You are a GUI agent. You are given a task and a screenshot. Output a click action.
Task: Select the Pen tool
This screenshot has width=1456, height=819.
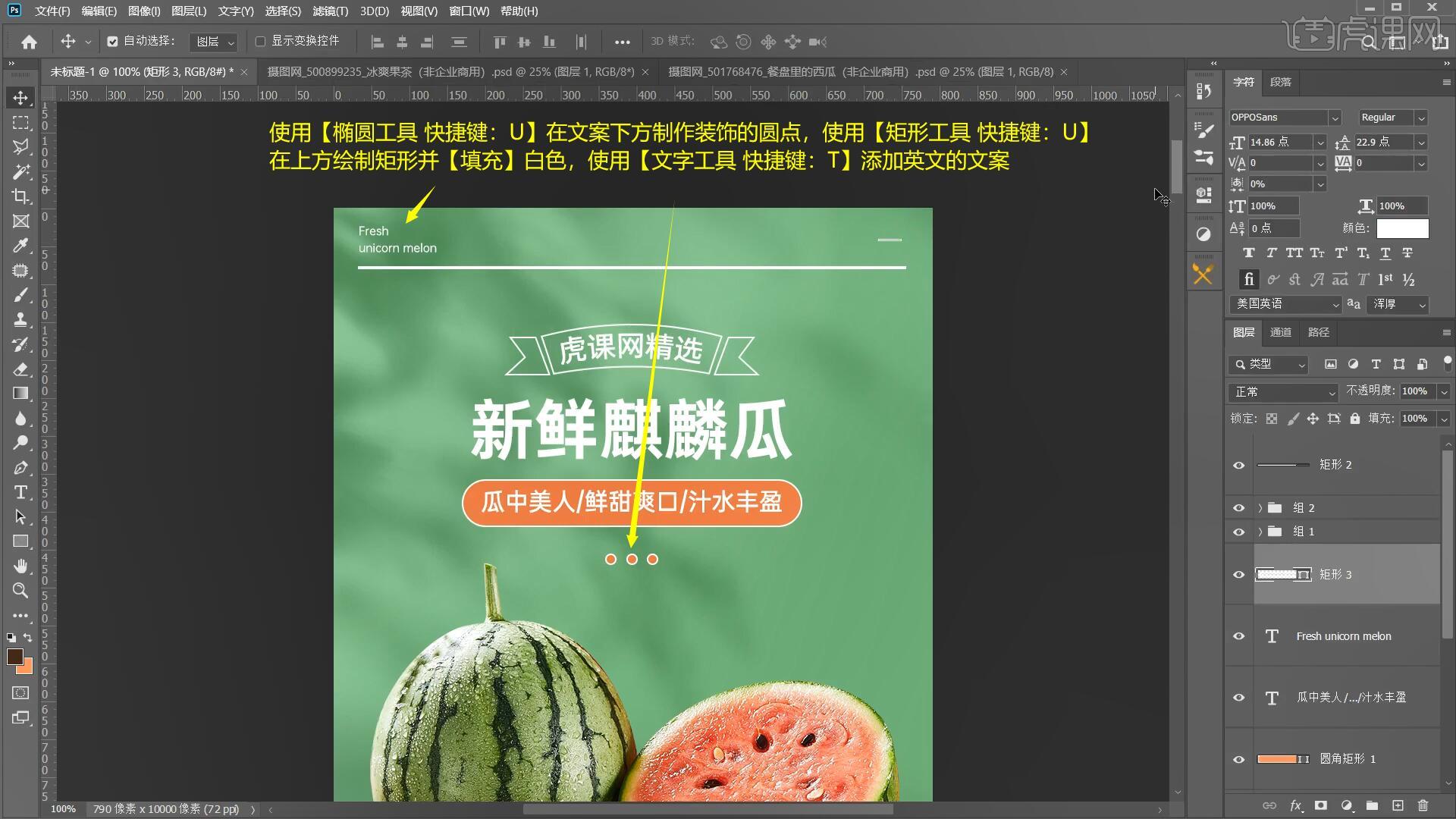tap(20, 468)
